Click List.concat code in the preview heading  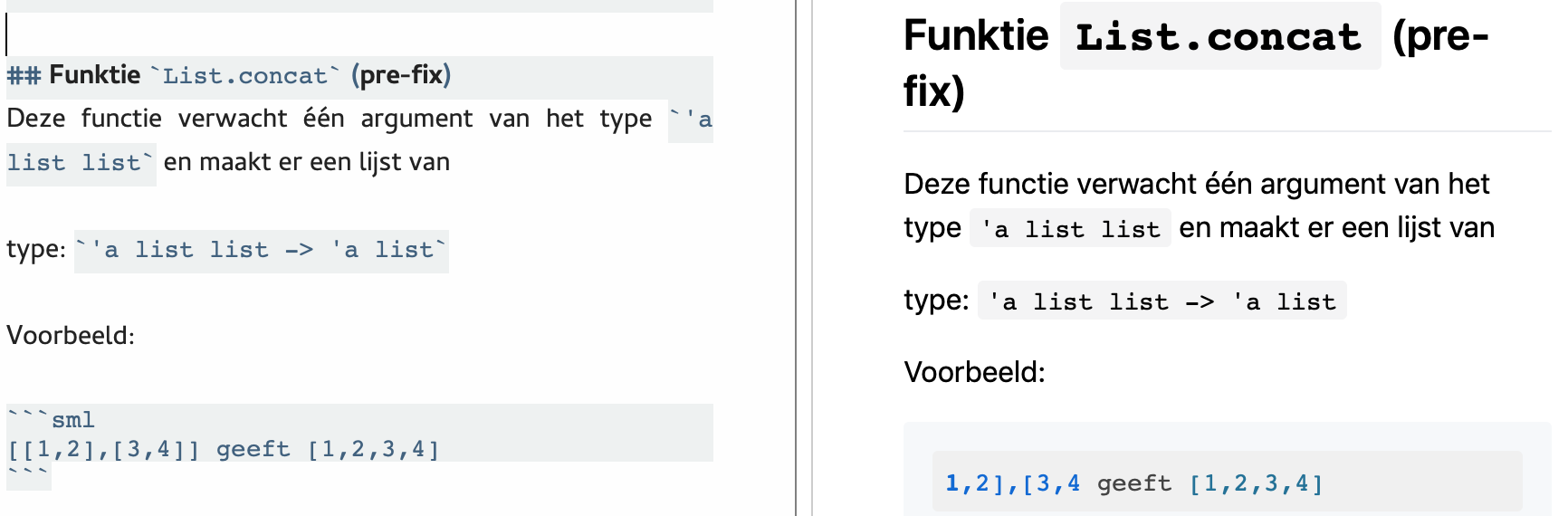click(1219, 37)
